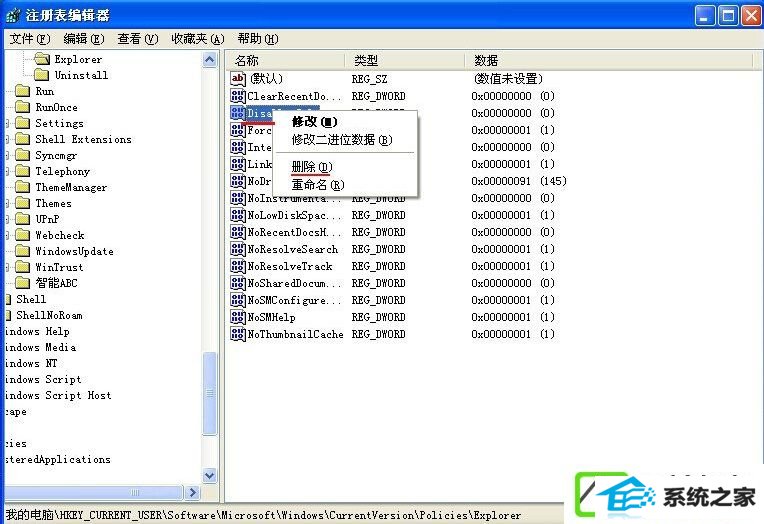Image resolution: width=764 pixels, height=524 pixels.
Task: Maximize the 注册表编辑器 window
Action: (728, 16)
